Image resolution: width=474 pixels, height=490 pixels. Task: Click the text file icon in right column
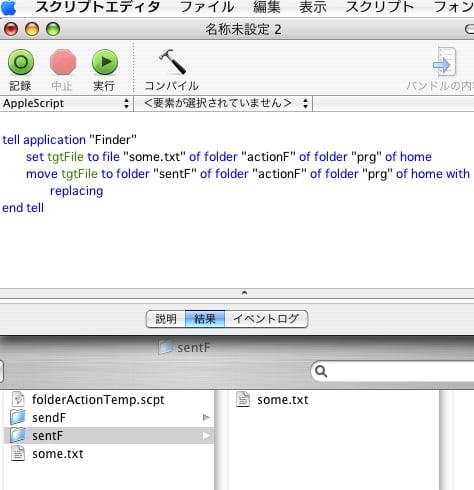click(x=243, y=399)
